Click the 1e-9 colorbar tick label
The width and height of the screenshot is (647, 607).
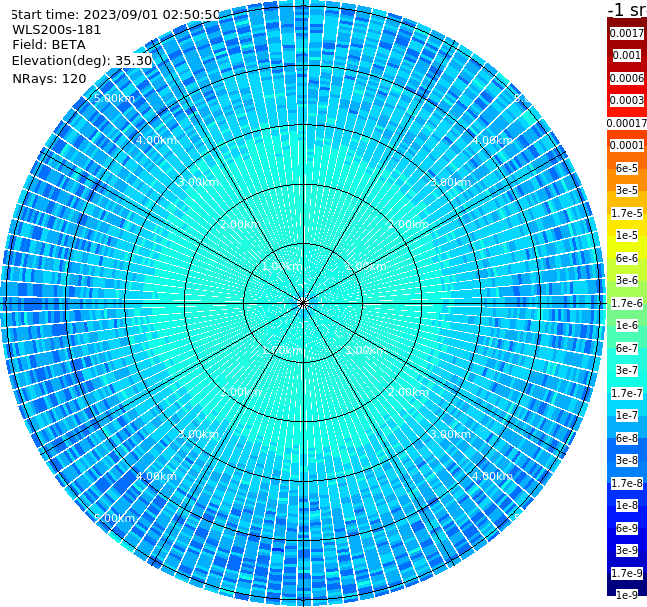(x=627, y=595)
